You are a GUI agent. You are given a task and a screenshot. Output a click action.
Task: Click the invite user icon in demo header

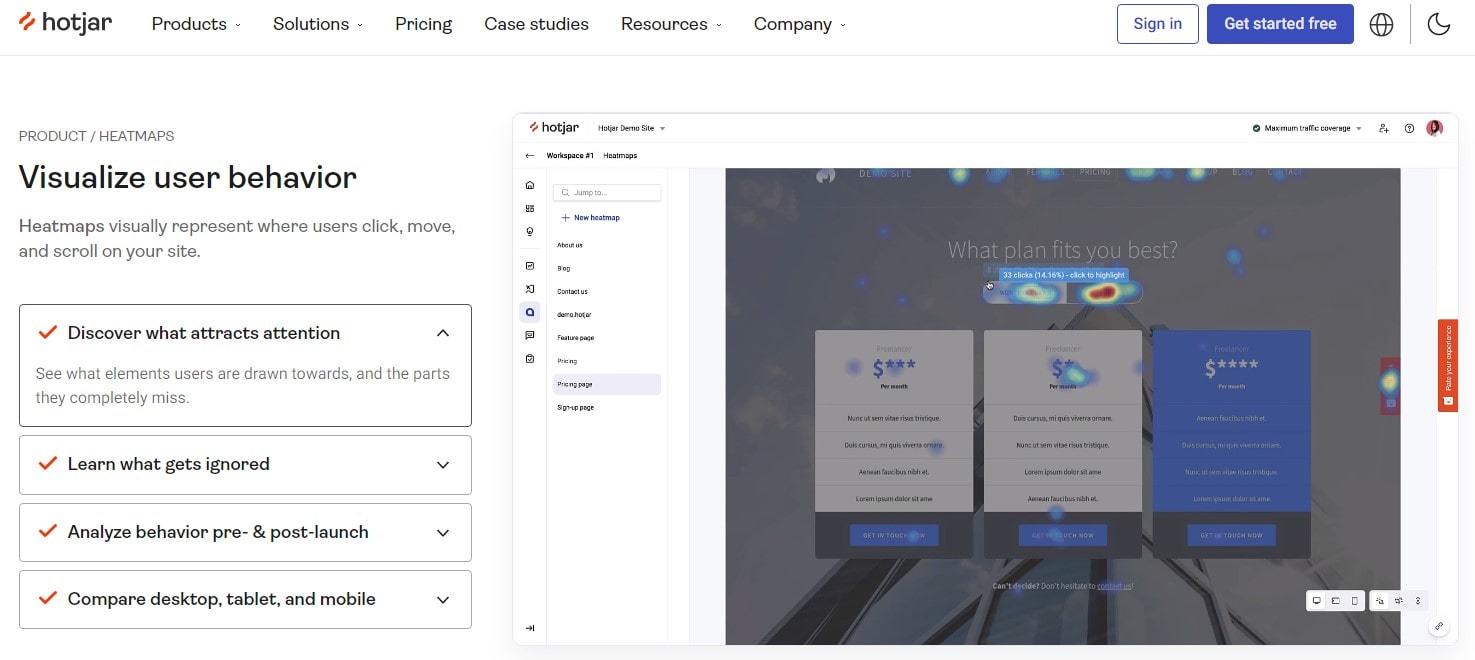click(x=1384, y=128)
